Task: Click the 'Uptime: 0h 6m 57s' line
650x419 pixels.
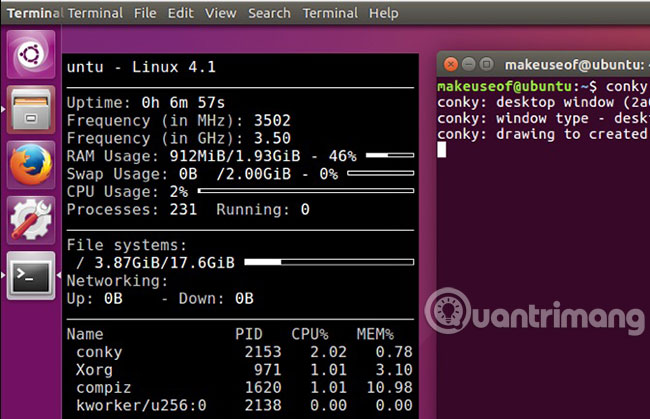Action: pyautogui.click(x=146, y=102)
